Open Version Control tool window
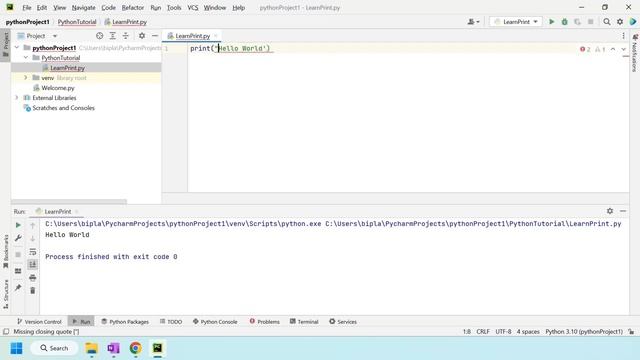The width and height of the screenshot is (640, 360). (x=39, y=322)
